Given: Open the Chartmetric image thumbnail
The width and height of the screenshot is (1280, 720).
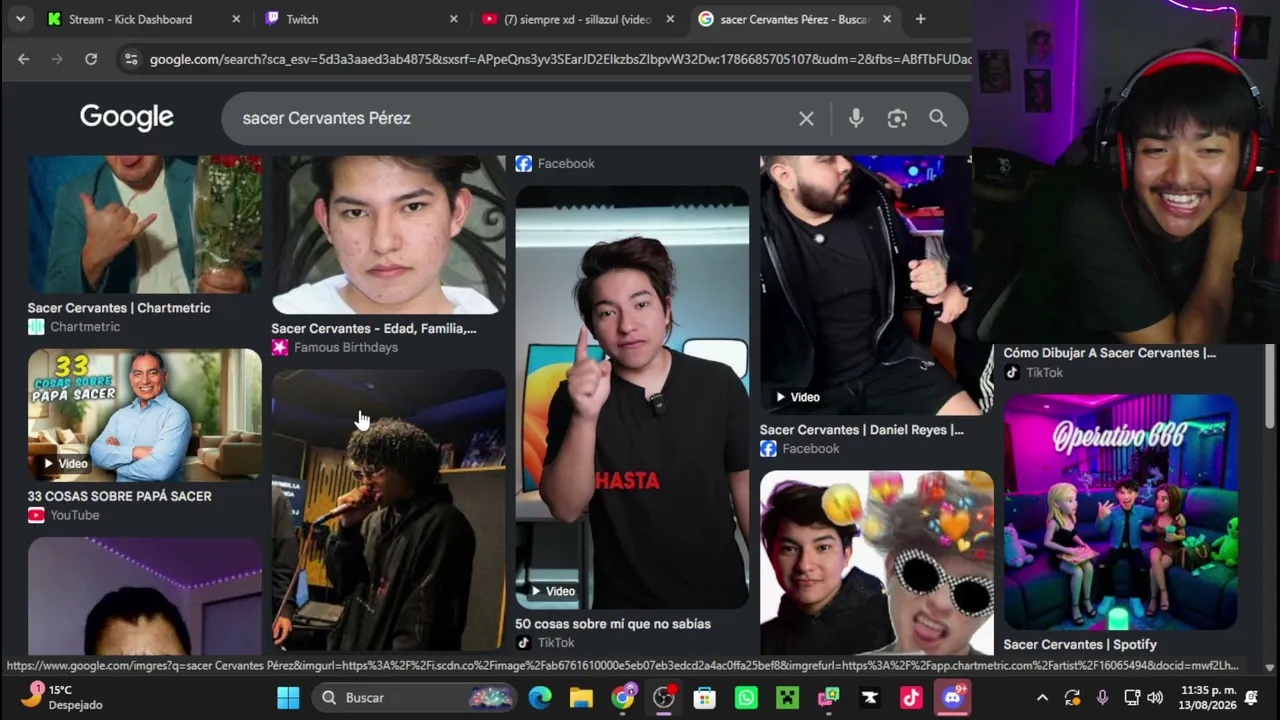Looking at the screenshot, I should click(145, 224).
